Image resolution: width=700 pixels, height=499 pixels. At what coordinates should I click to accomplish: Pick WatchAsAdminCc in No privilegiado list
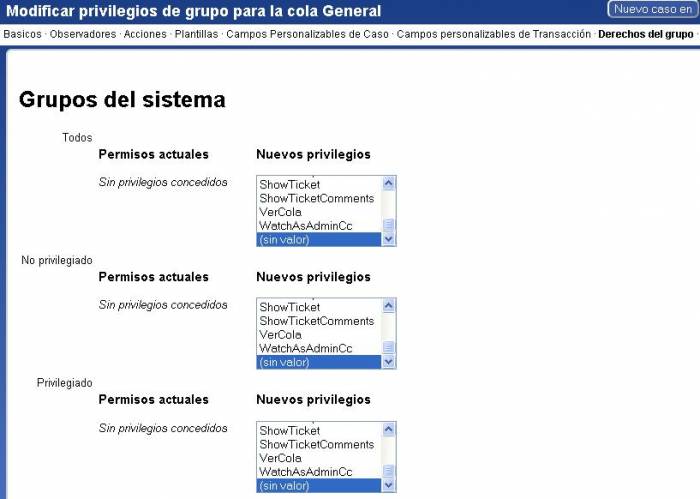point(305,349)
